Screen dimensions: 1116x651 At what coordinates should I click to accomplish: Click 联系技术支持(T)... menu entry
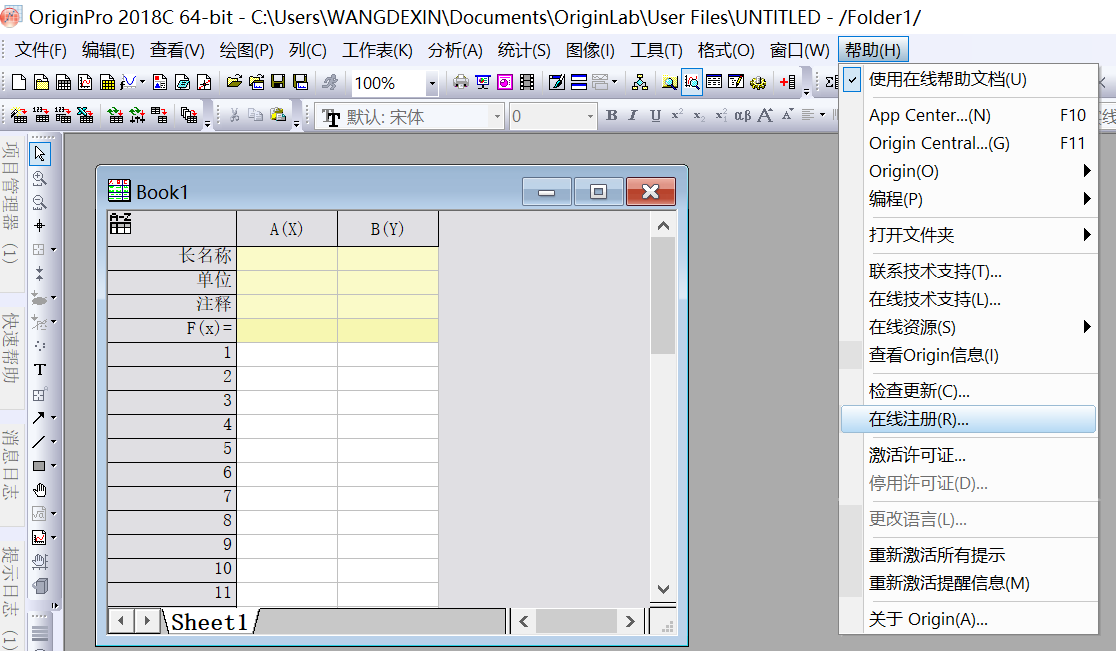(x=968, y=271)
